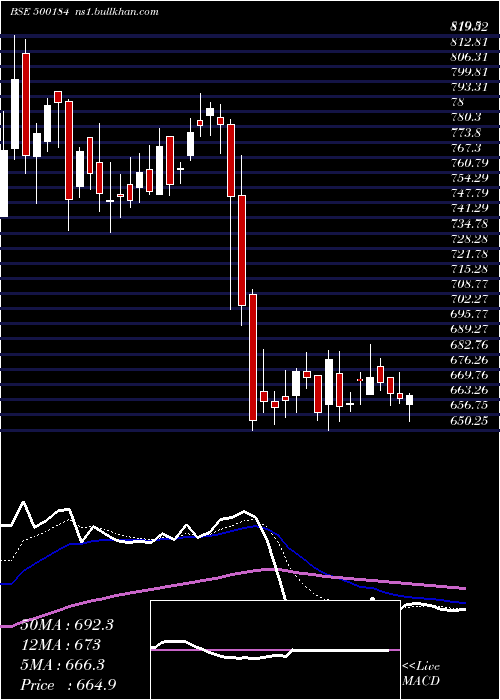Select the 773.8 price axis value
This screenshot has height=700, width=500.
467,133
